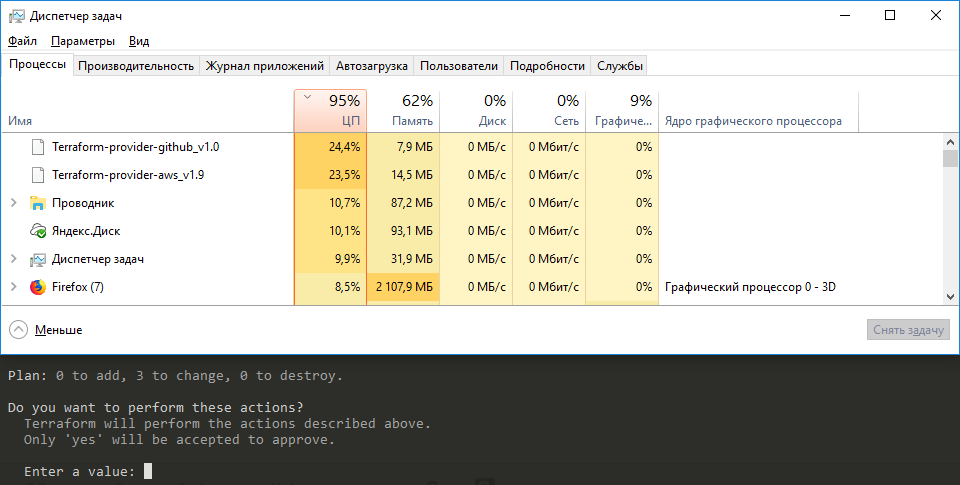Sort by Ядро графического процессора column header
The width and height of the screenshot is (960, 485).
759,111
